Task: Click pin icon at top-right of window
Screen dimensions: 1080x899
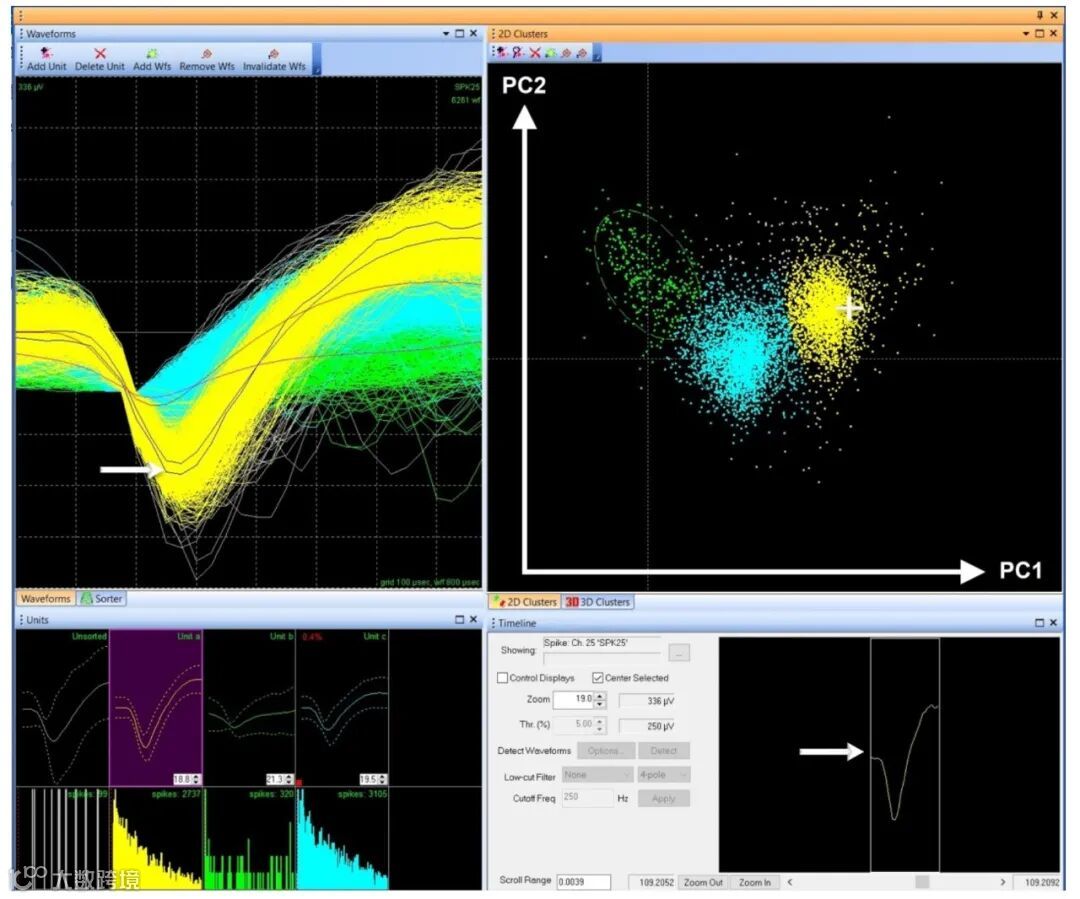Action: click(x=1040, y=14)
